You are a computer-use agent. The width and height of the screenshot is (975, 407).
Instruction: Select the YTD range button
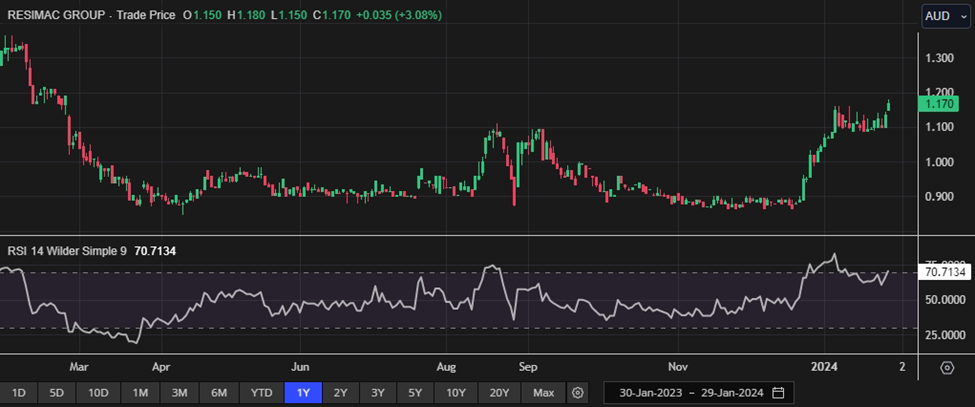pos(261,391)
